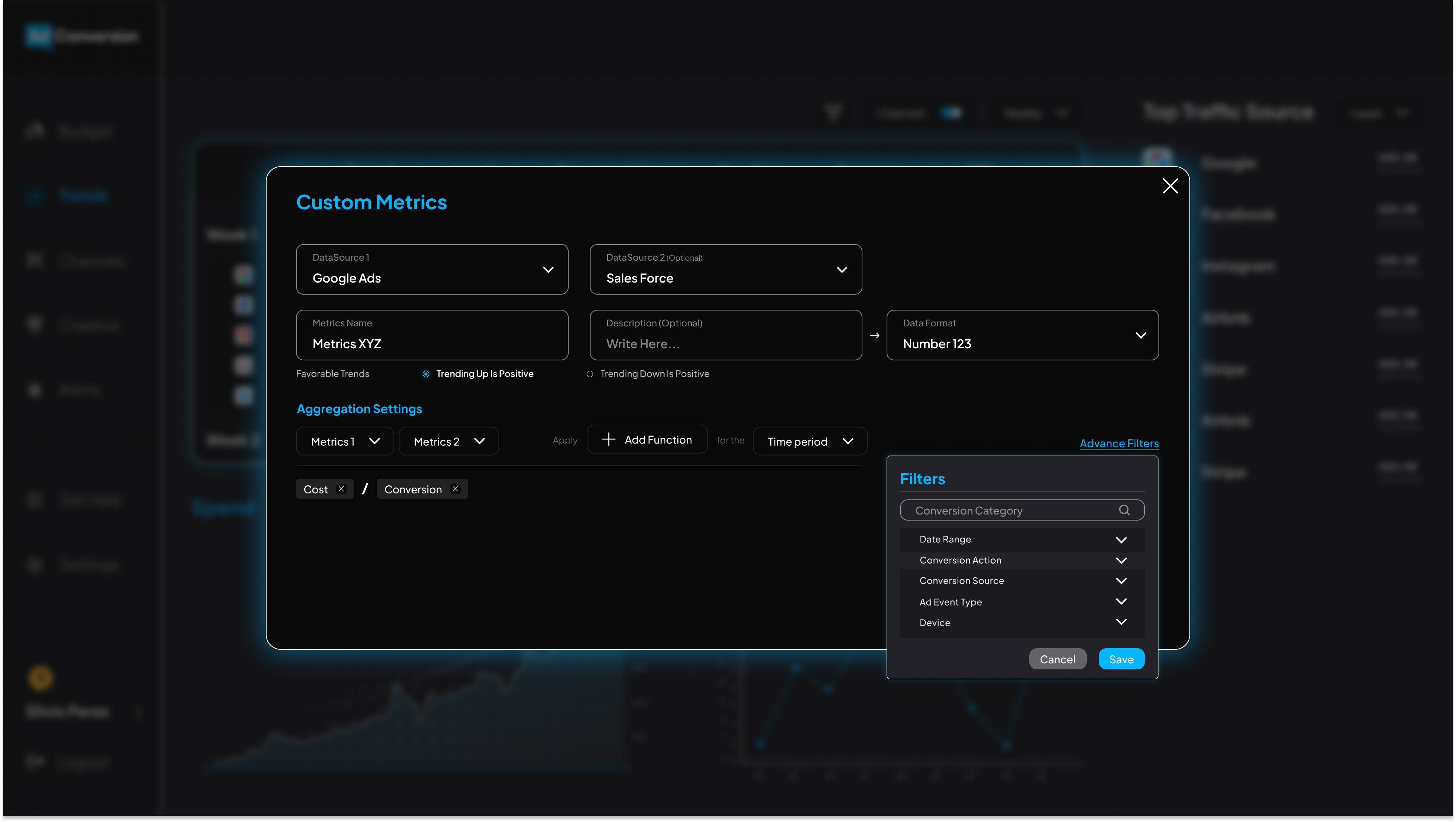1456x822 pixels.
Task: Remove the Conversion metric chip
Action: coord(455,489)
